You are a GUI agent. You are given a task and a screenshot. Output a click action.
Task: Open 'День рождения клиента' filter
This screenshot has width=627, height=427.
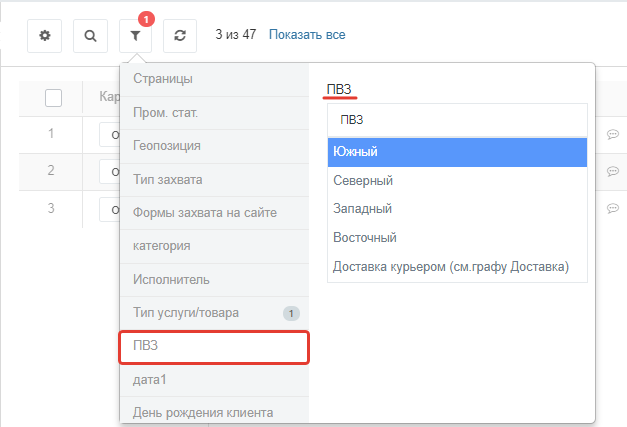(214, 412)
